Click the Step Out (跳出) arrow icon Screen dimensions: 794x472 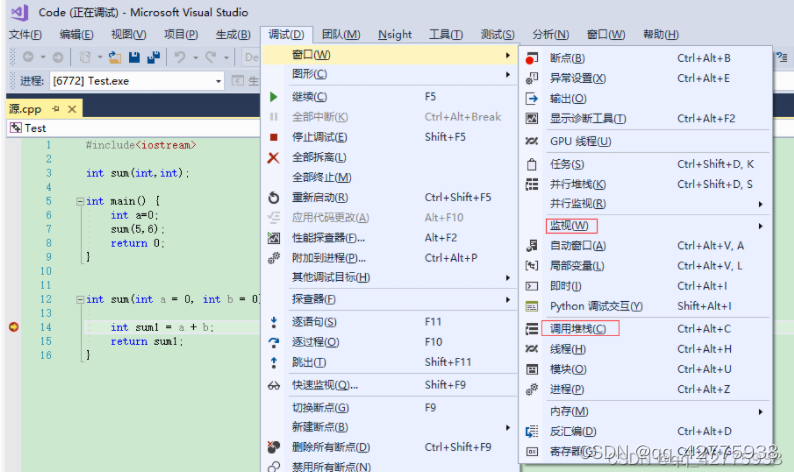[x=273, y=363]
